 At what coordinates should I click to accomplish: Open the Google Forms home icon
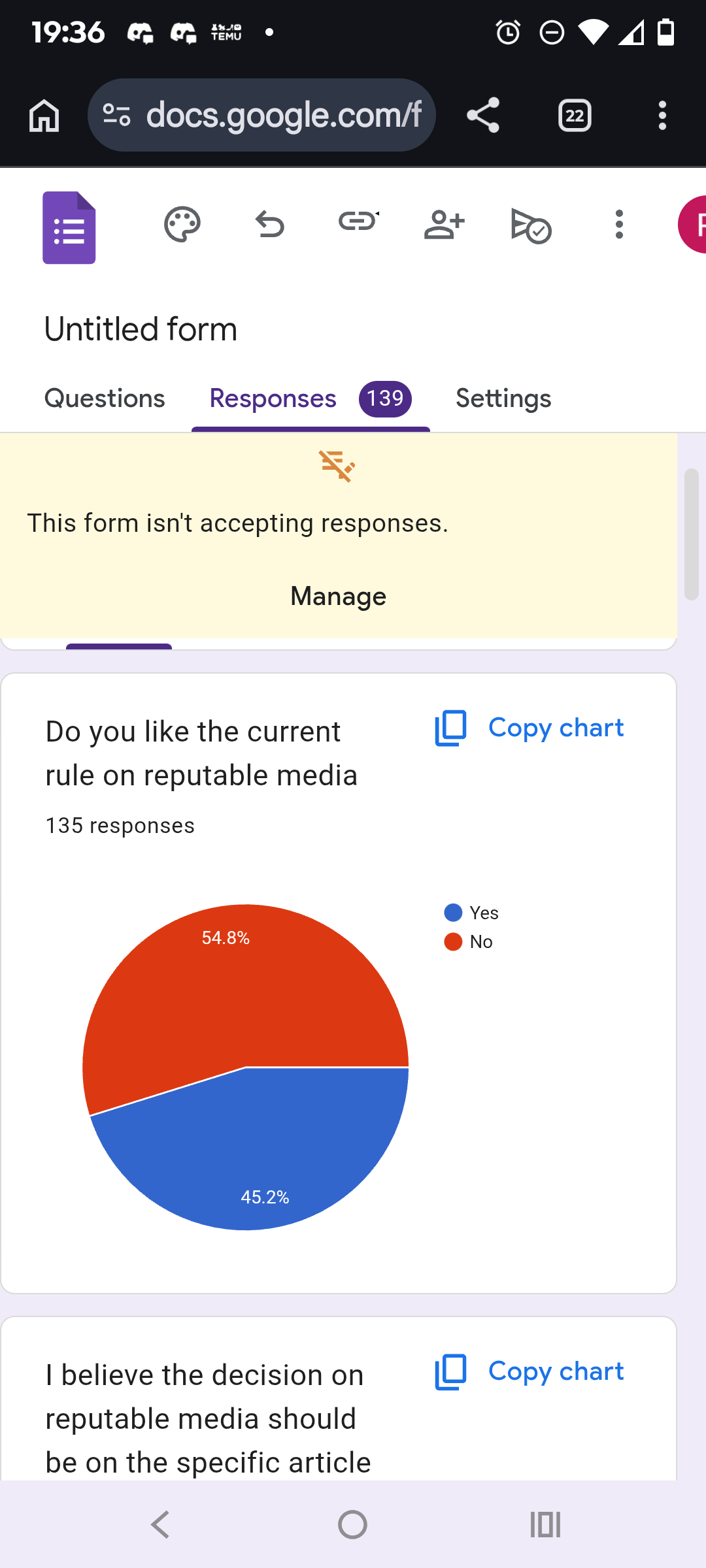pos(69,227)
